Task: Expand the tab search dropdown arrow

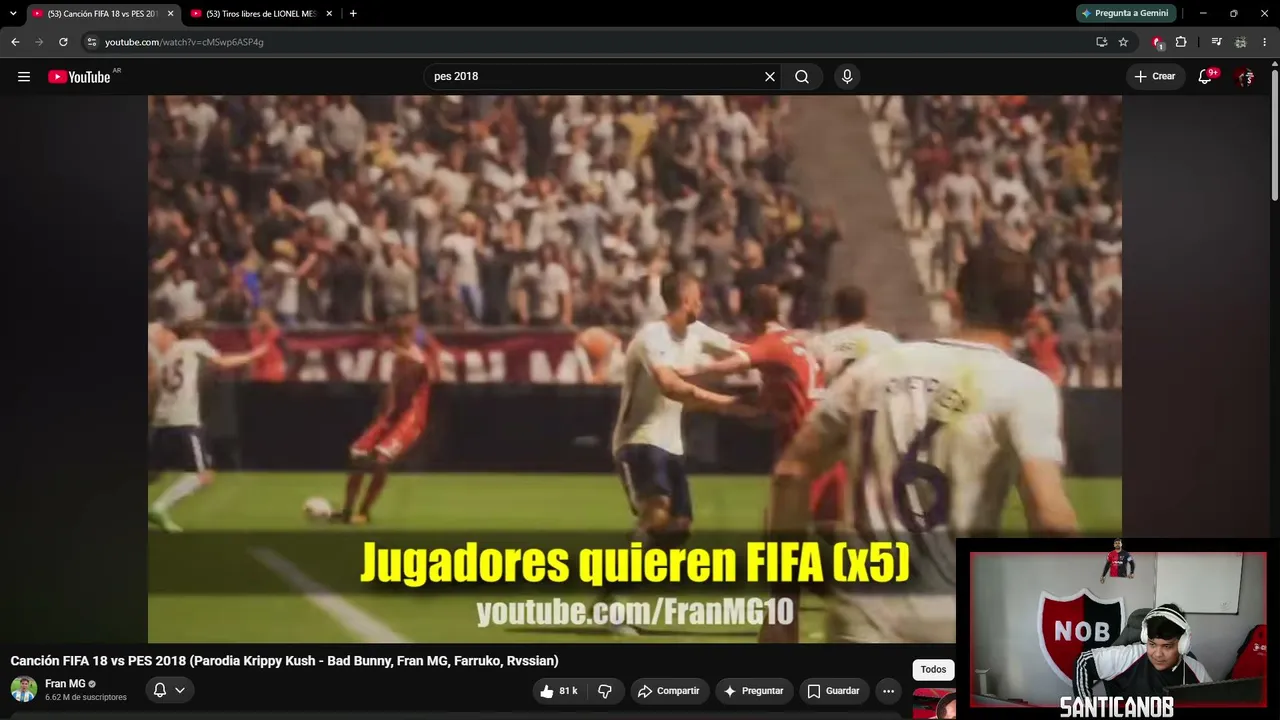Action: tap(13, 13)
